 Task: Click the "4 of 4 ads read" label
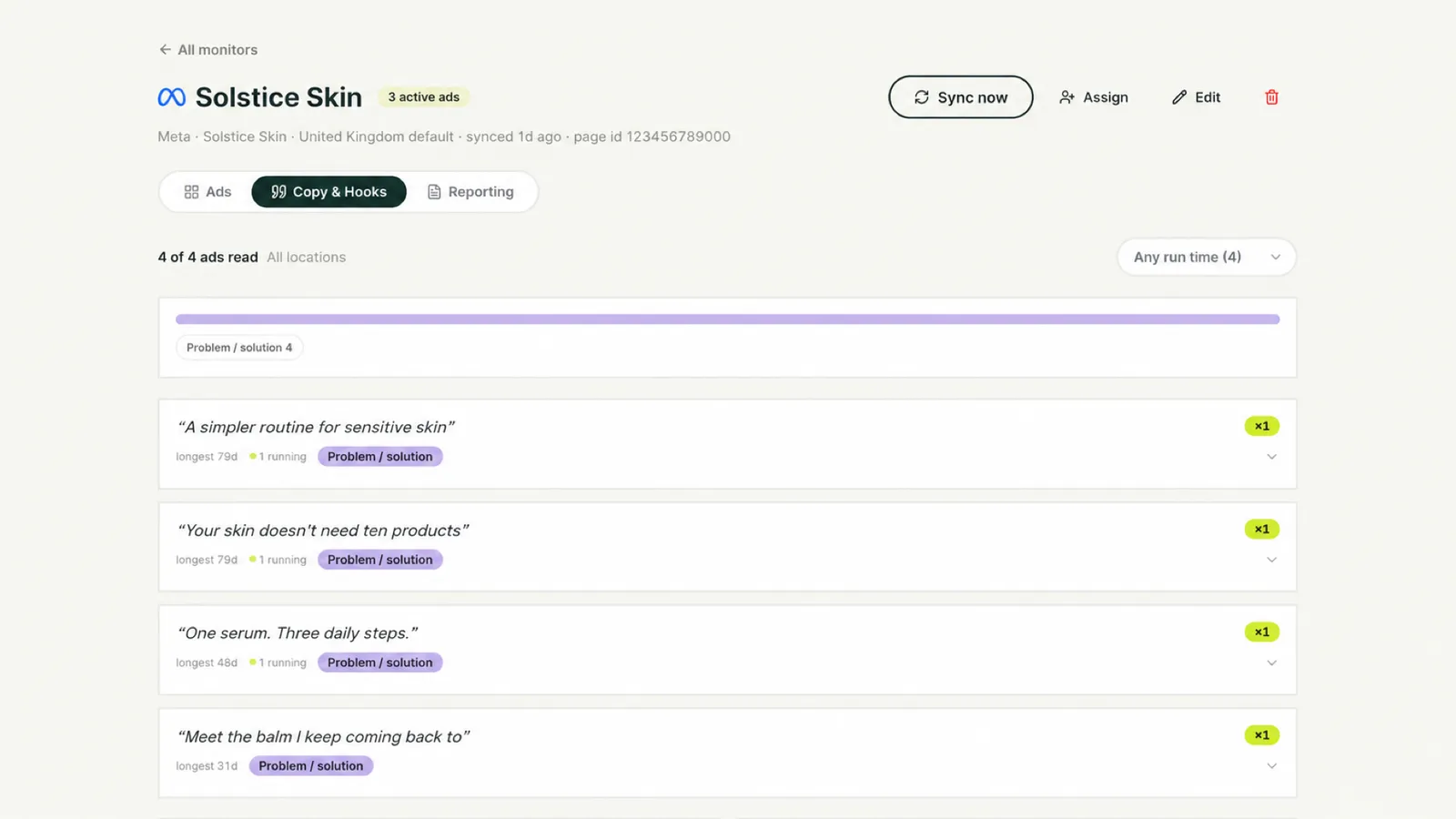207,258
